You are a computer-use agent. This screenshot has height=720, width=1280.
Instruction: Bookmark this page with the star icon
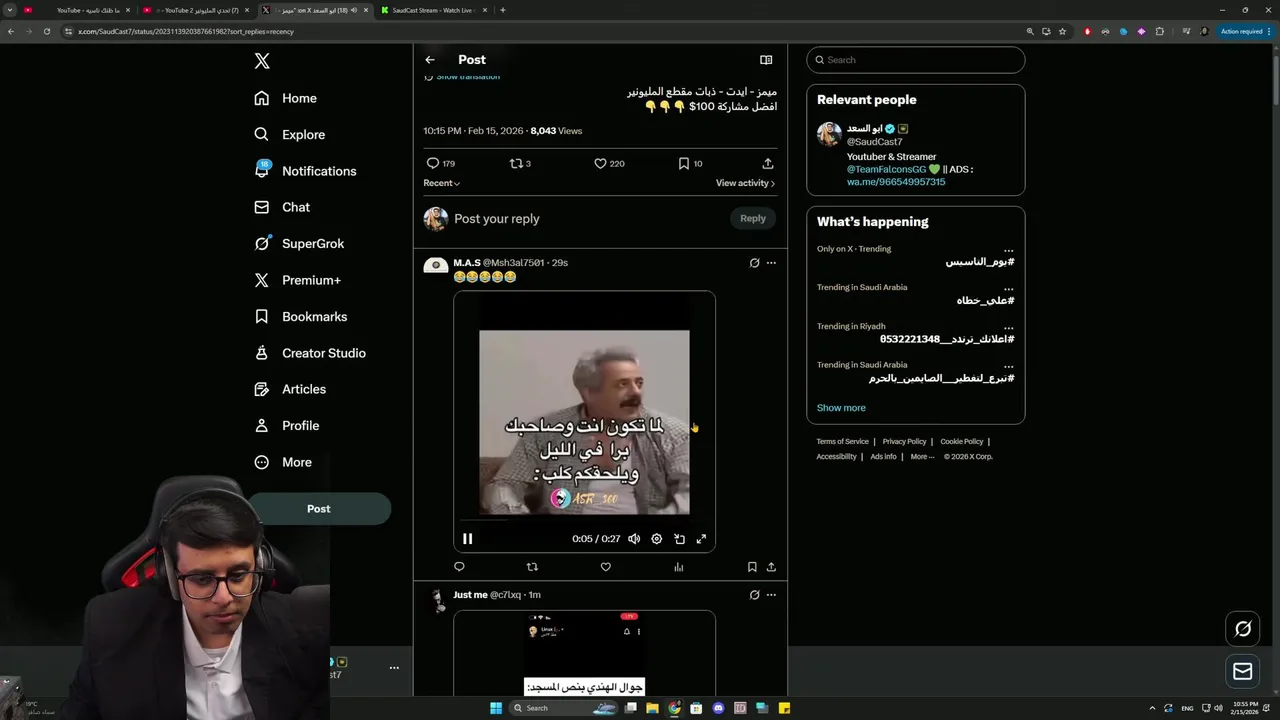[x=1061, y=31]
